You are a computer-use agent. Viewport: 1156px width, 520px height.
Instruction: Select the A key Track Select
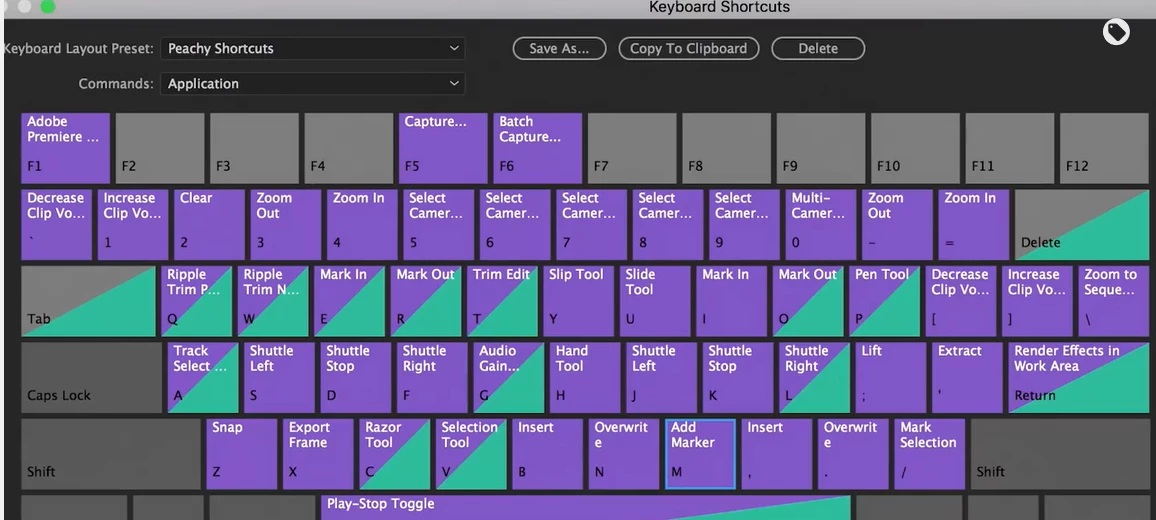pos(203,378)
